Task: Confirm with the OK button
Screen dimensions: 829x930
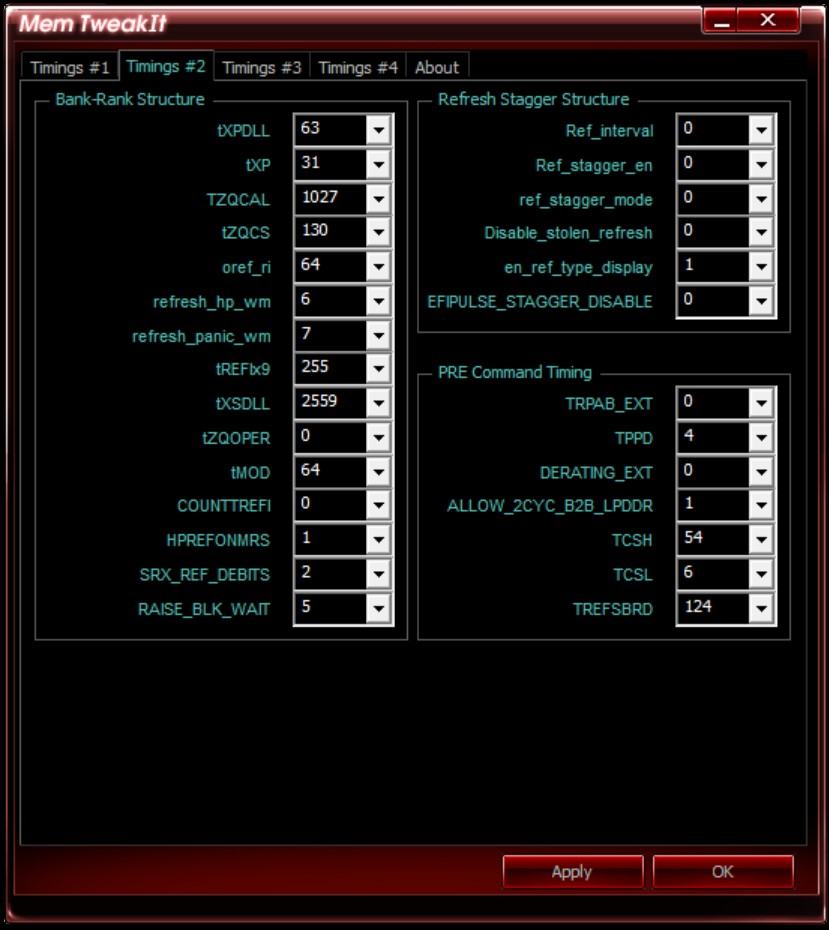Action: 723,871
